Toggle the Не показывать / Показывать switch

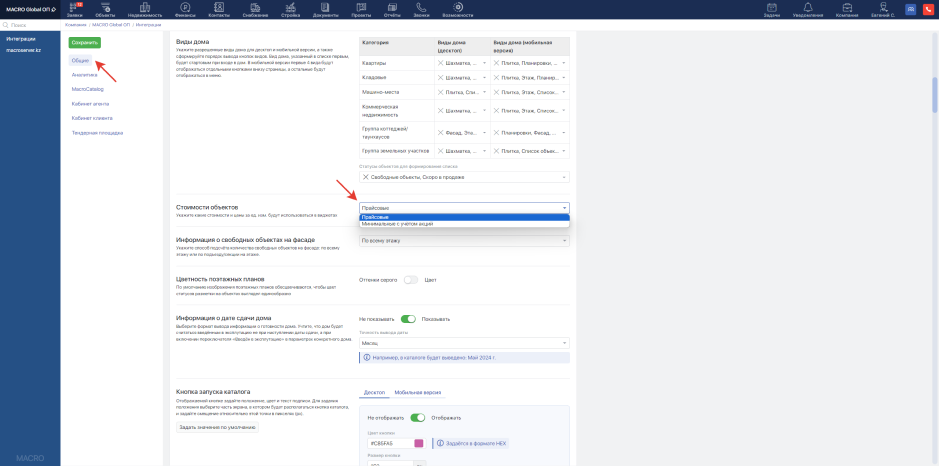click(407, 319)
